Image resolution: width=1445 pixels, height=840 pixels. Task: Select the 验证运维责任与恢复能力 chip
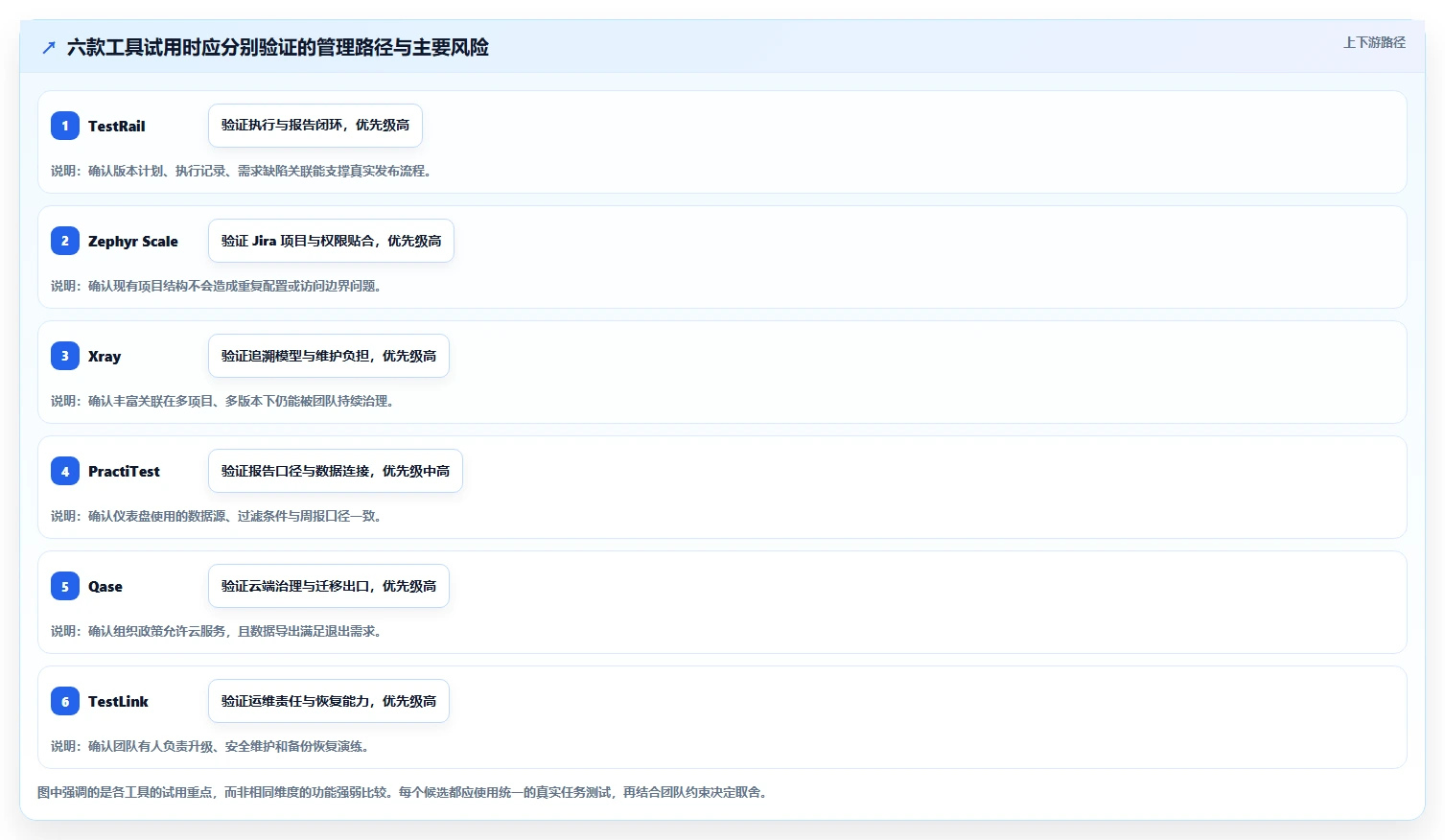pos(329,701)
